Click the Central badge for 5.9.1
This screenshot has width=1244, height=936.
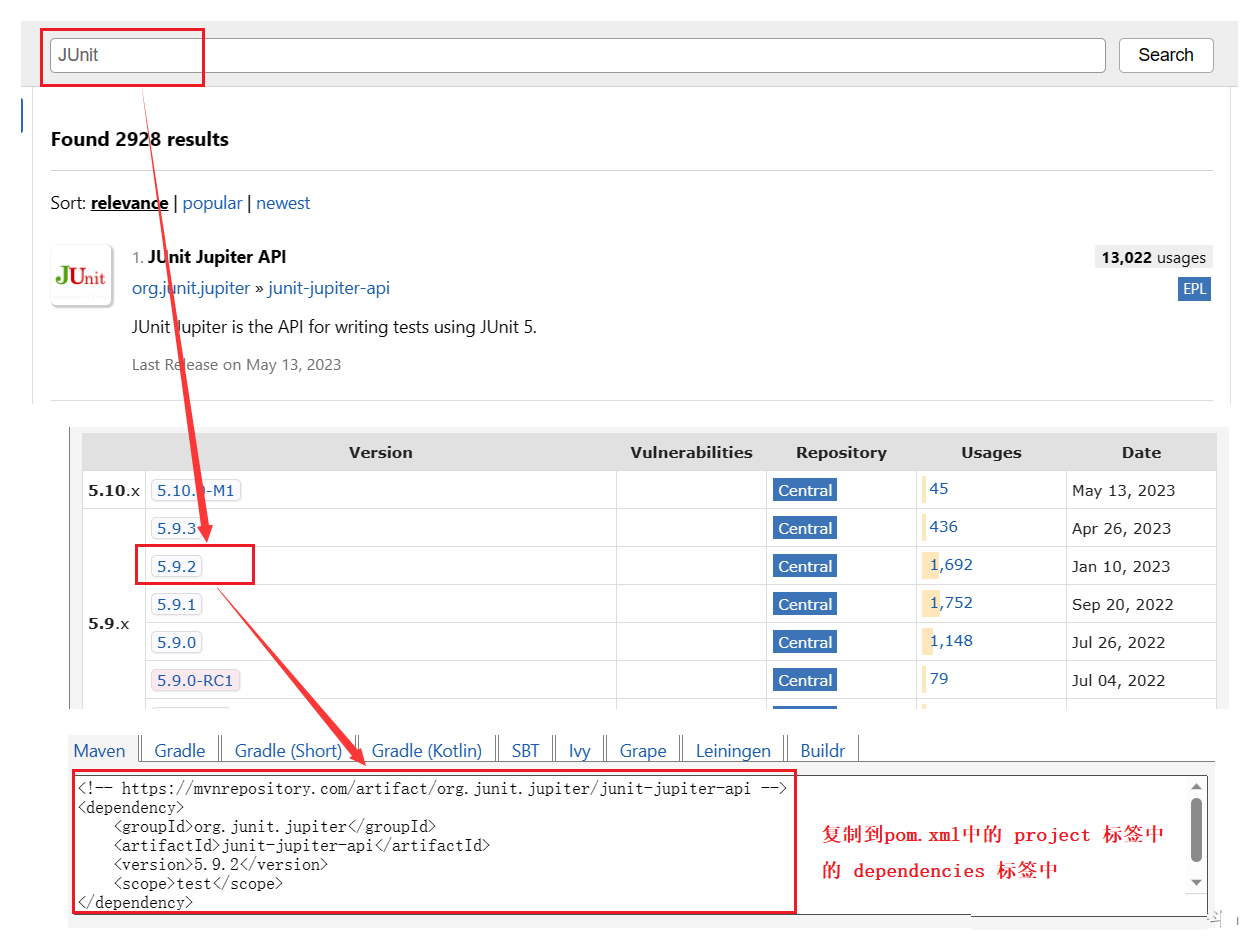[805, 604]
